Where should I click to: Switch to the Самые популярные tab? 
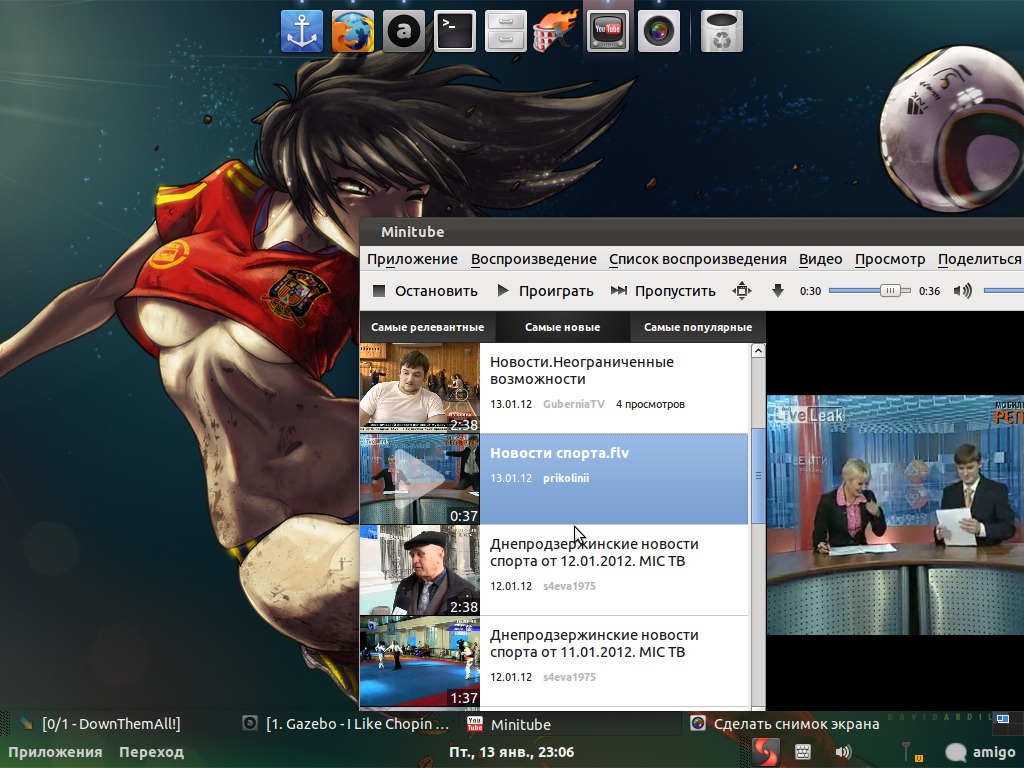coord(697,327)
